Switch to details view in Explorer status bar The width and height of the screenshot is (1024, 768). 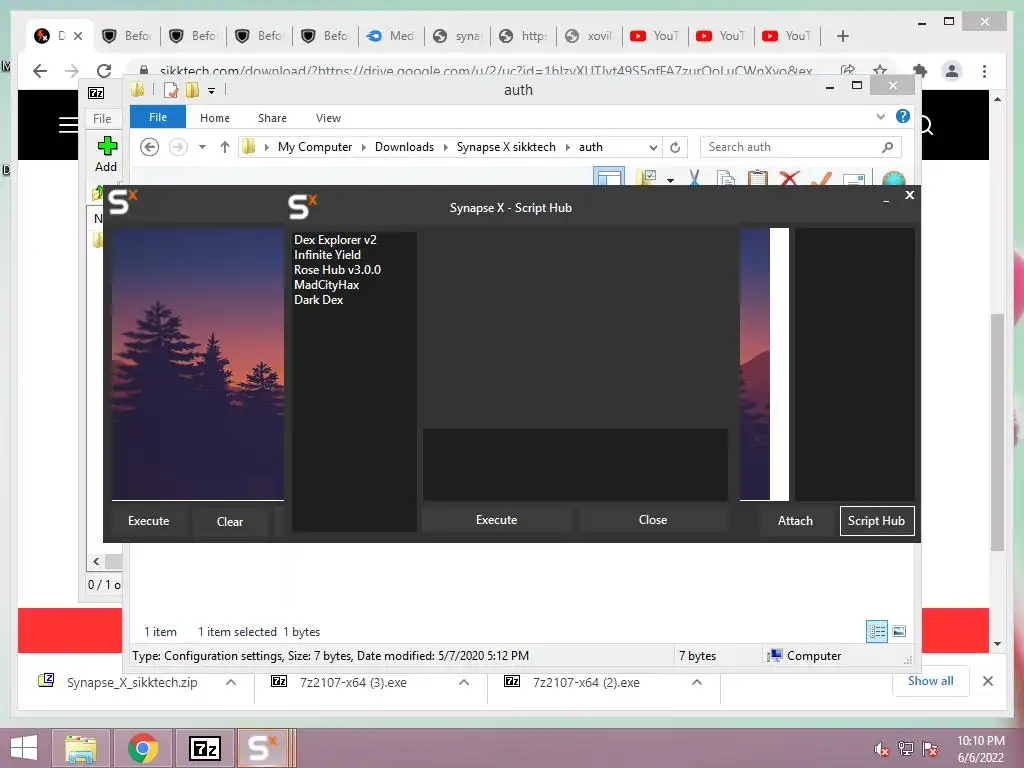pos(876,631)
